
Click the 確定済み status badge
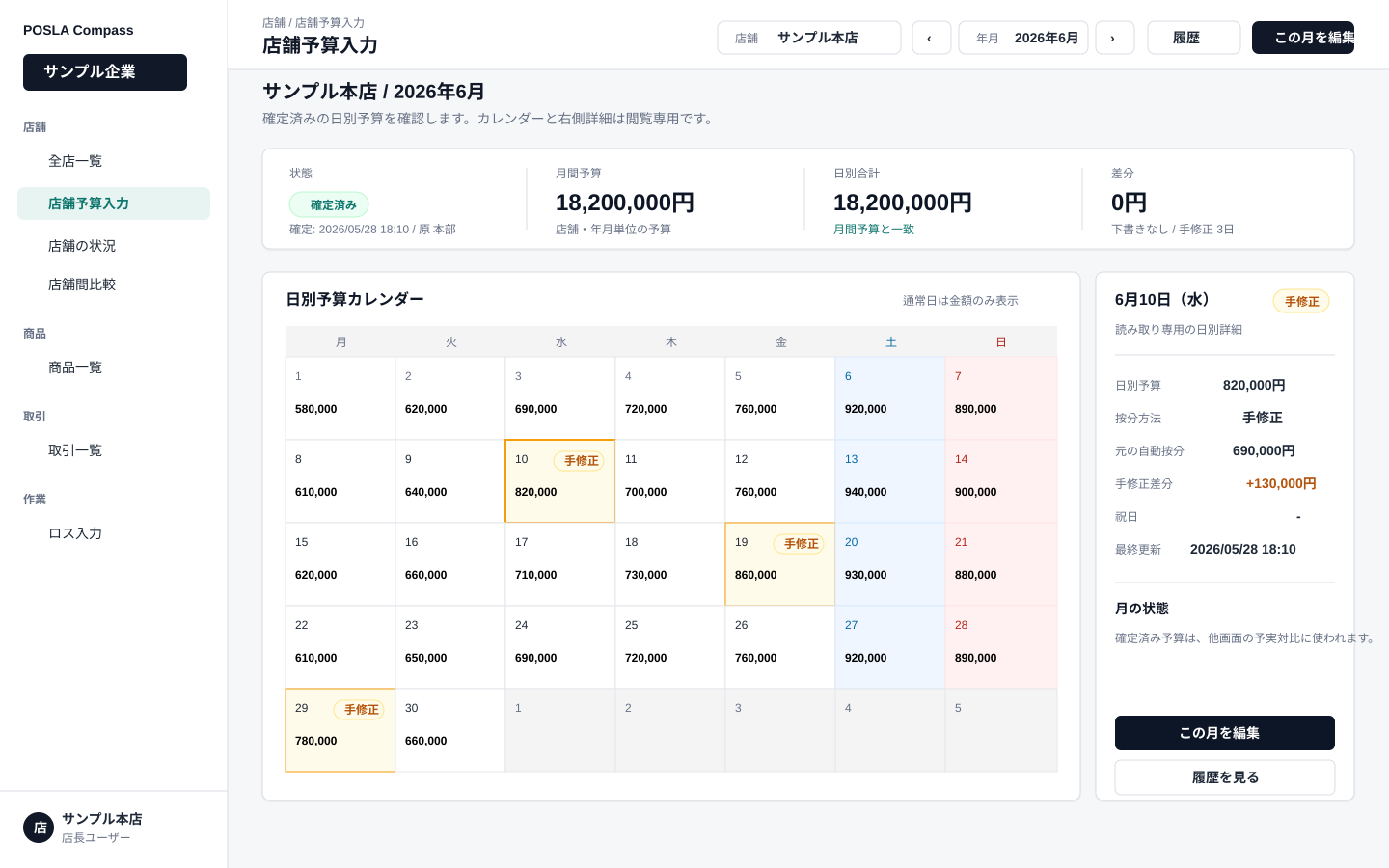329,204
